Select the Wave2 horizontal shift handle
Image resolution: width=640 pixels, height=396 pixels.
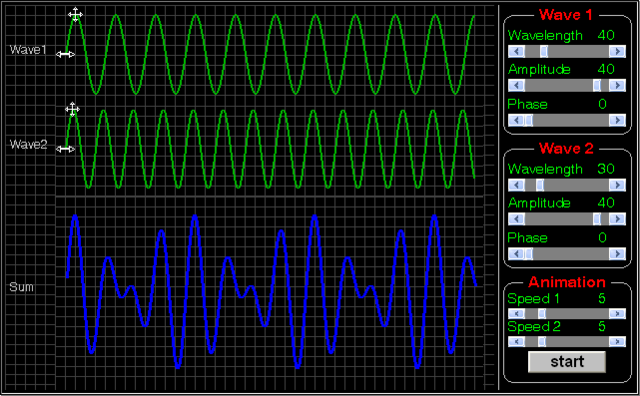coord(65,149)
